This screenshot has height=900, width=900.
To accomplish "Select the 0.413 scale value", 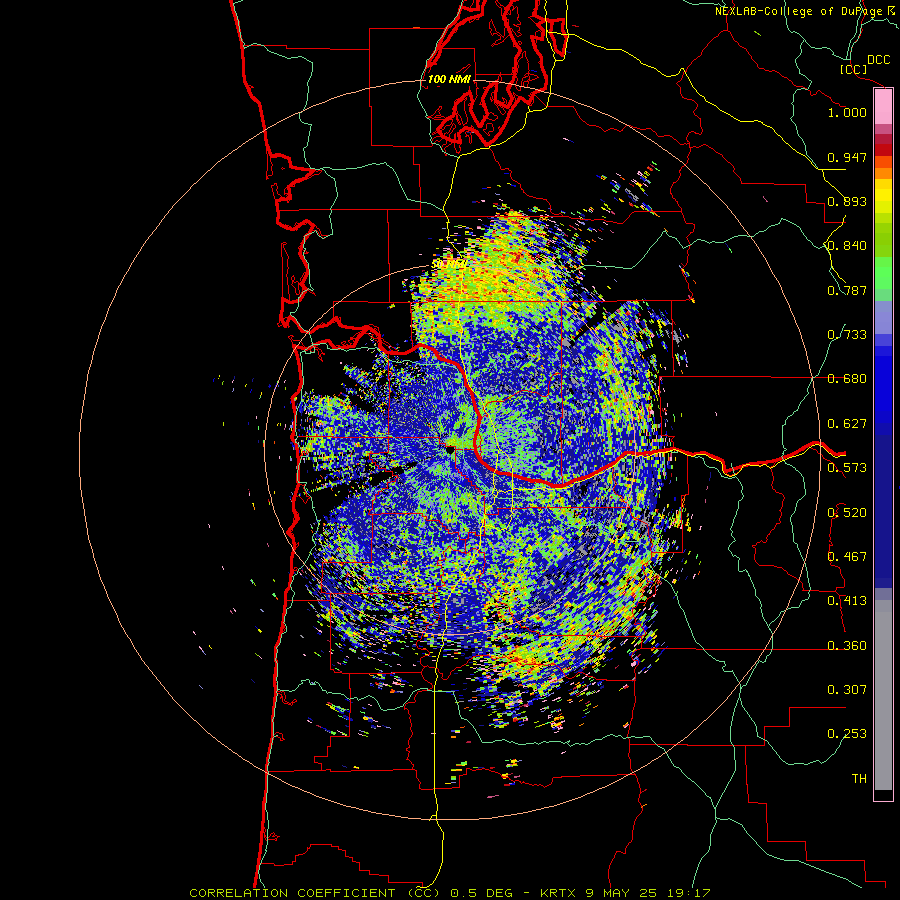I will (x=847, y=601).
